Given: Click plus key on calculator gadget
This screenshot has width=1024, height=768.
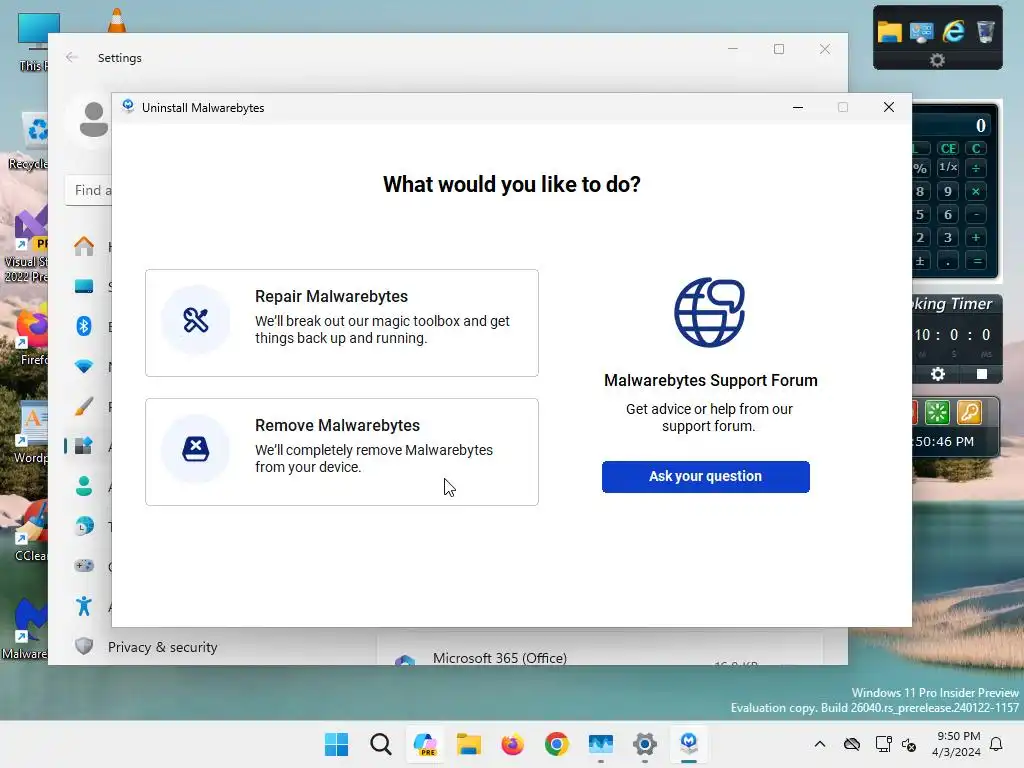Looking at the screenshot, I should pos(976,237).
